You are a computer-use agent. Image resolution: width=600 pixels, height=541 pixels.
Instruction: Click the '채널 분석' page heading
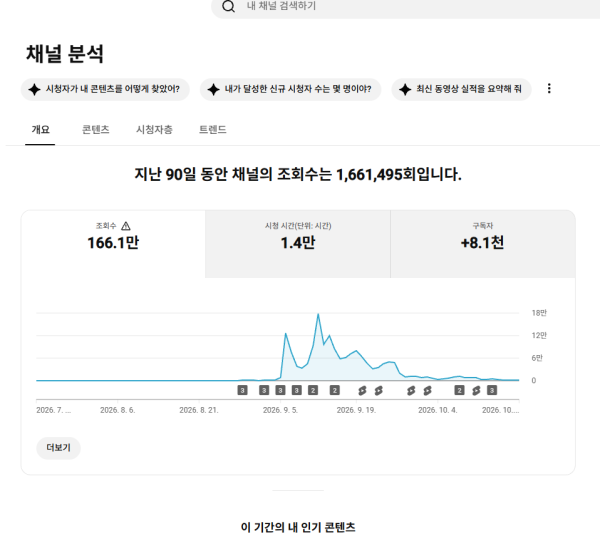[65, 54]
